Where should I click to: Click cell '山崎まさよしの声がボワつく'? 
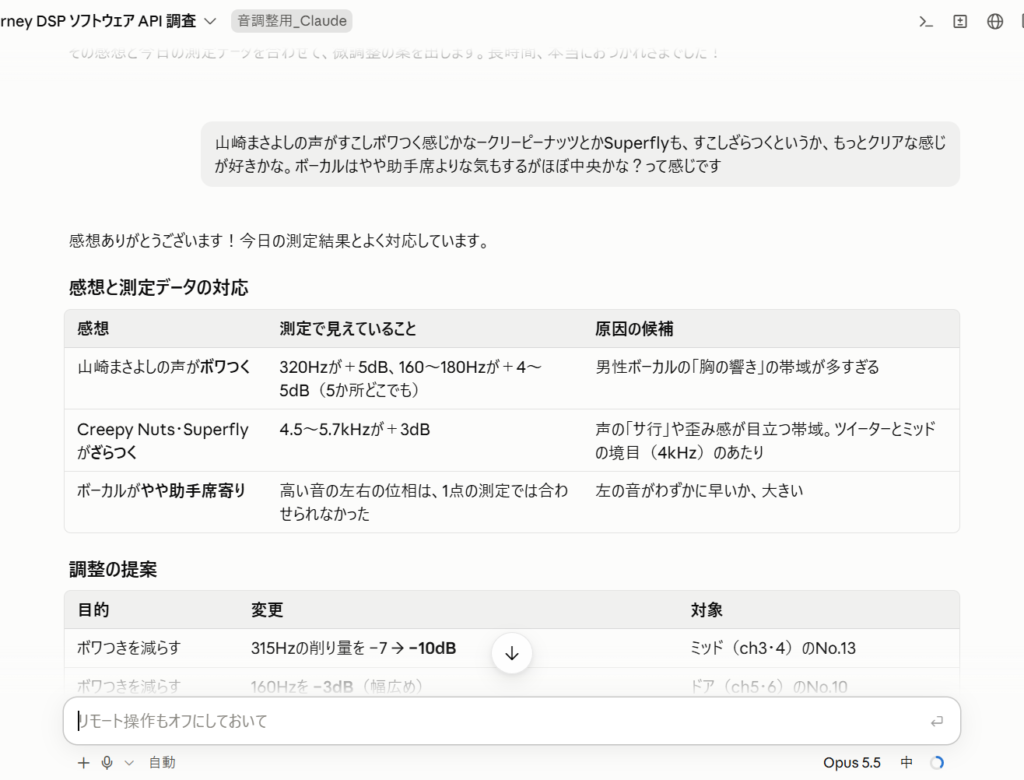pyautogui.click(x=164, y=367)
